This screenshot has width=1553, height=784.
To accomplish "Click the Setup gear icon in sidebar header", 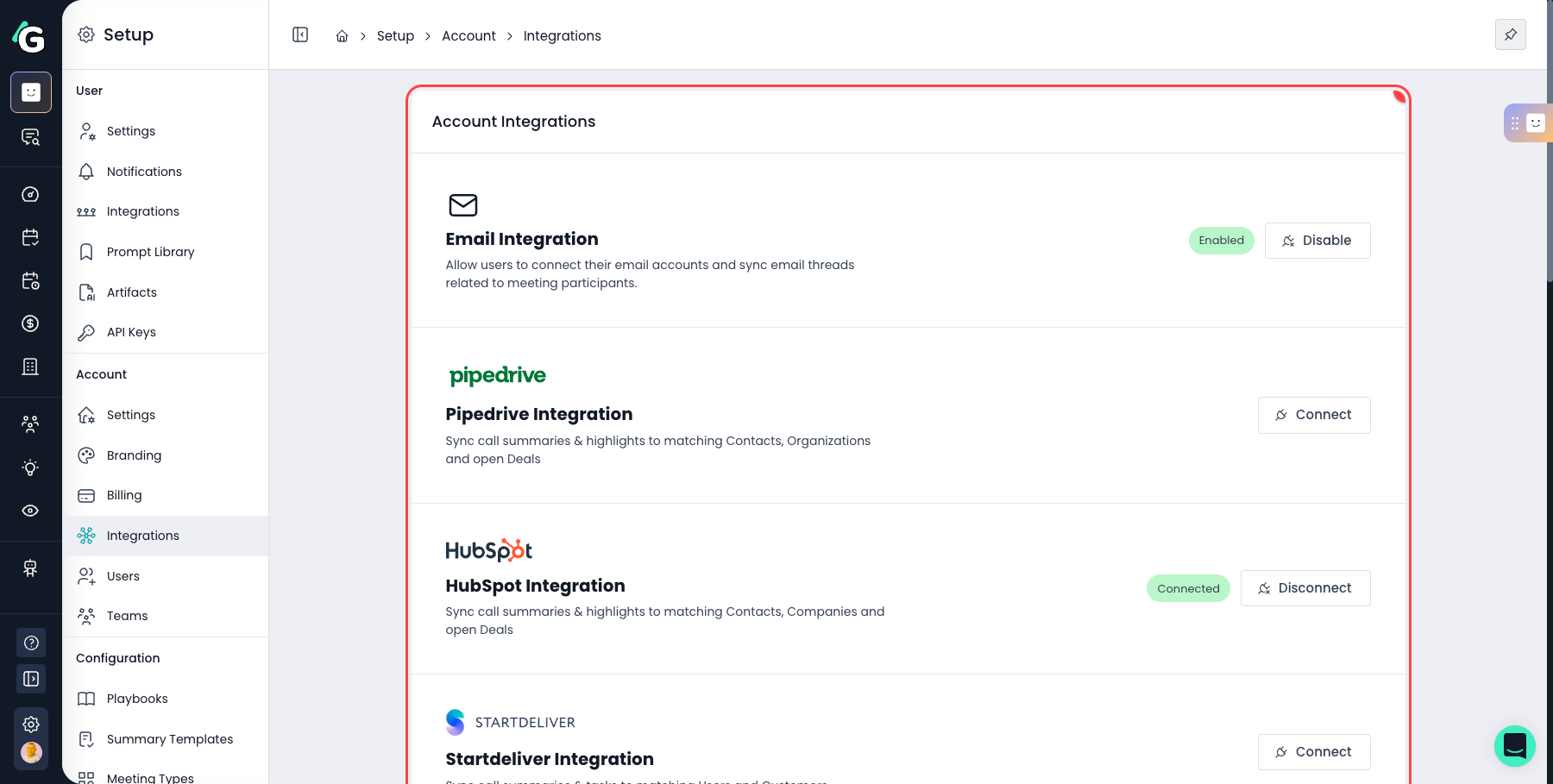I will [86, 34].
